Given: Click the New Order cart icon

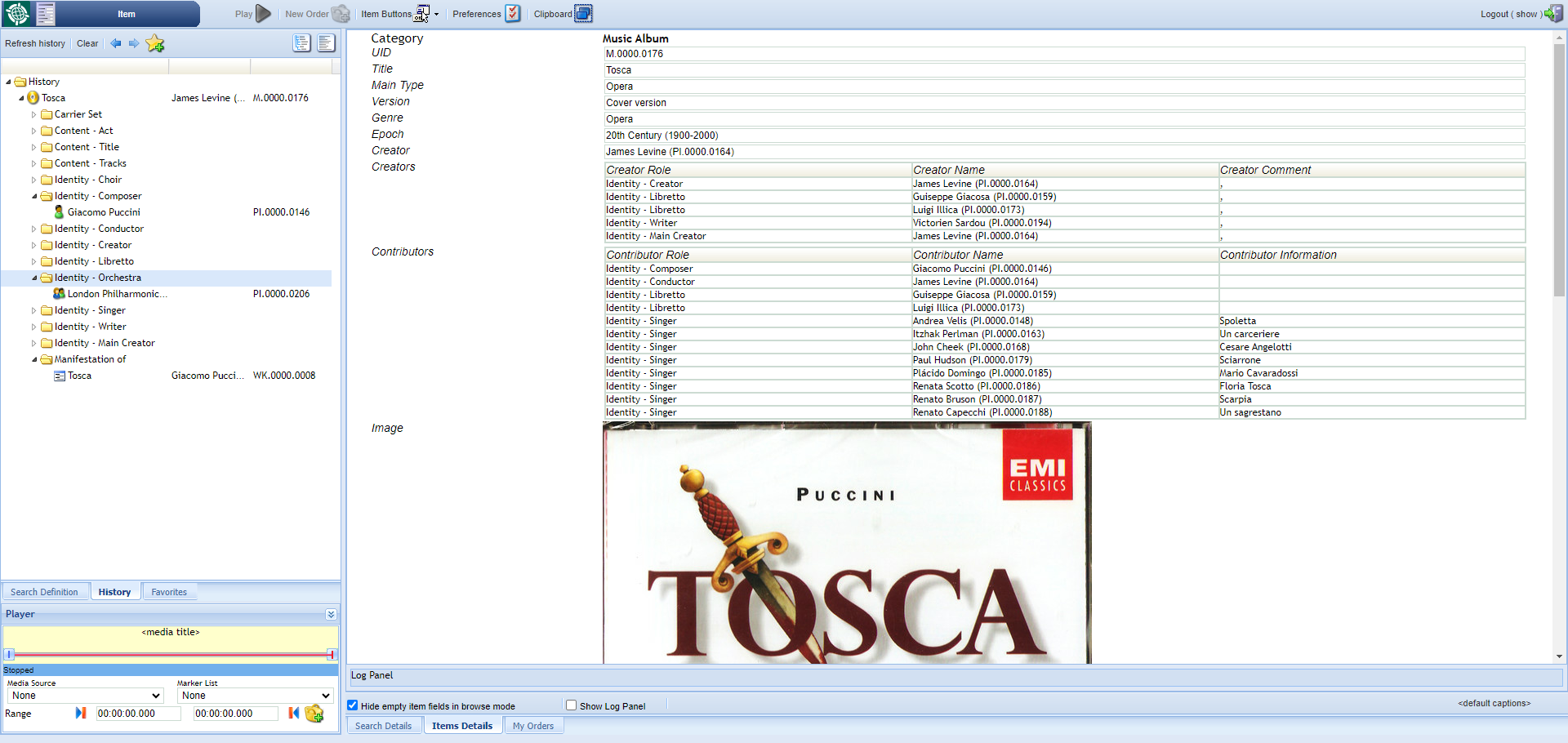Looking at the screenshot, I should pos(341,14).
